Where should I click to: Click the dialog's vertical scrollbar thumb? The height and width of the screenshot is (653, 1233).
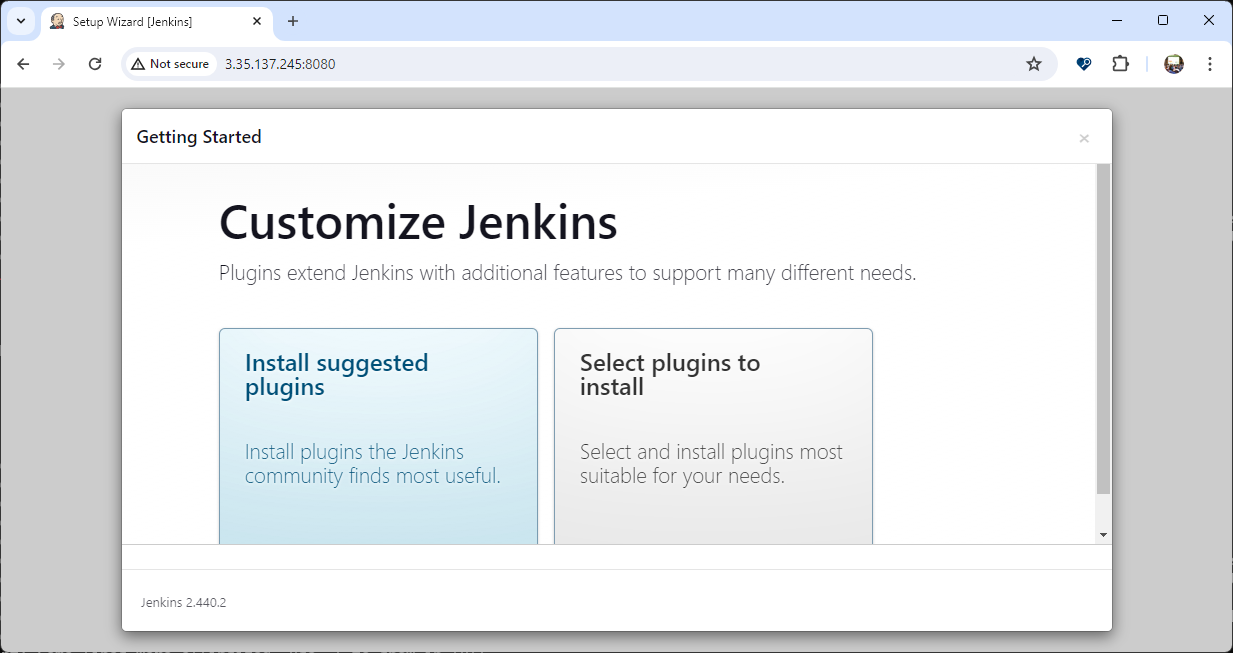pos(1103,328)
